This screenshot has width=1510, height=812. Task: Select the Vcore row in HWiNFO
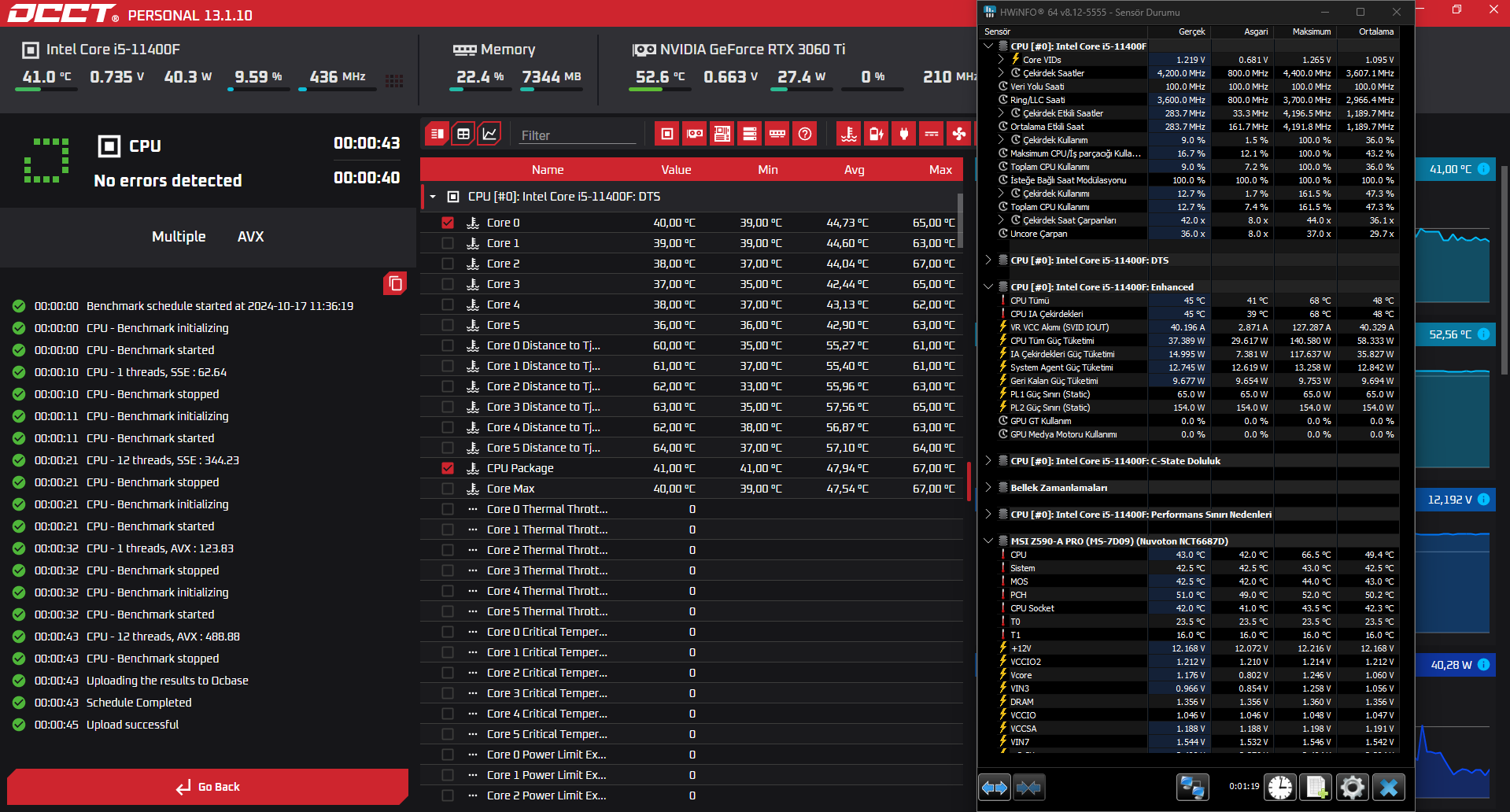(1188, 675)
